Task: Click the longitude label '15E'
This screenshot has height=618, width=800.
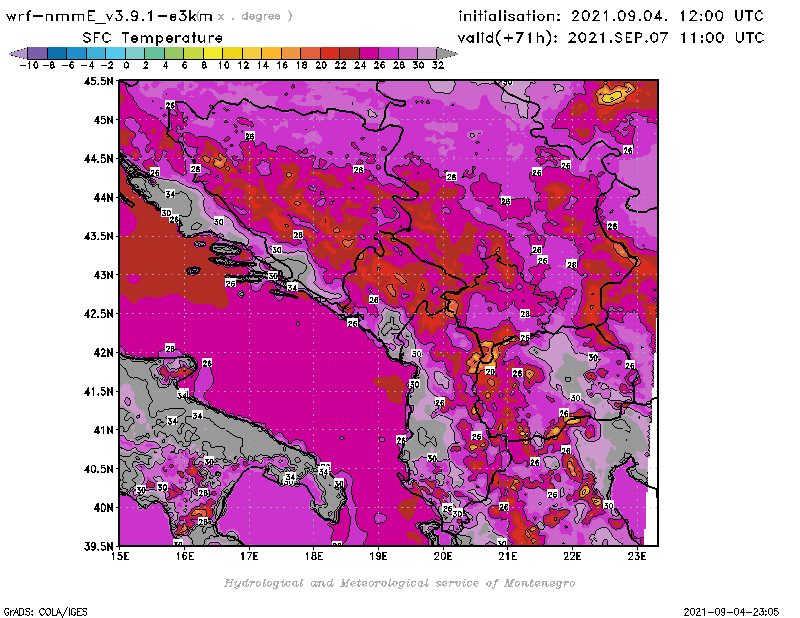Action: pyautogui.click(x=120, y=556)
